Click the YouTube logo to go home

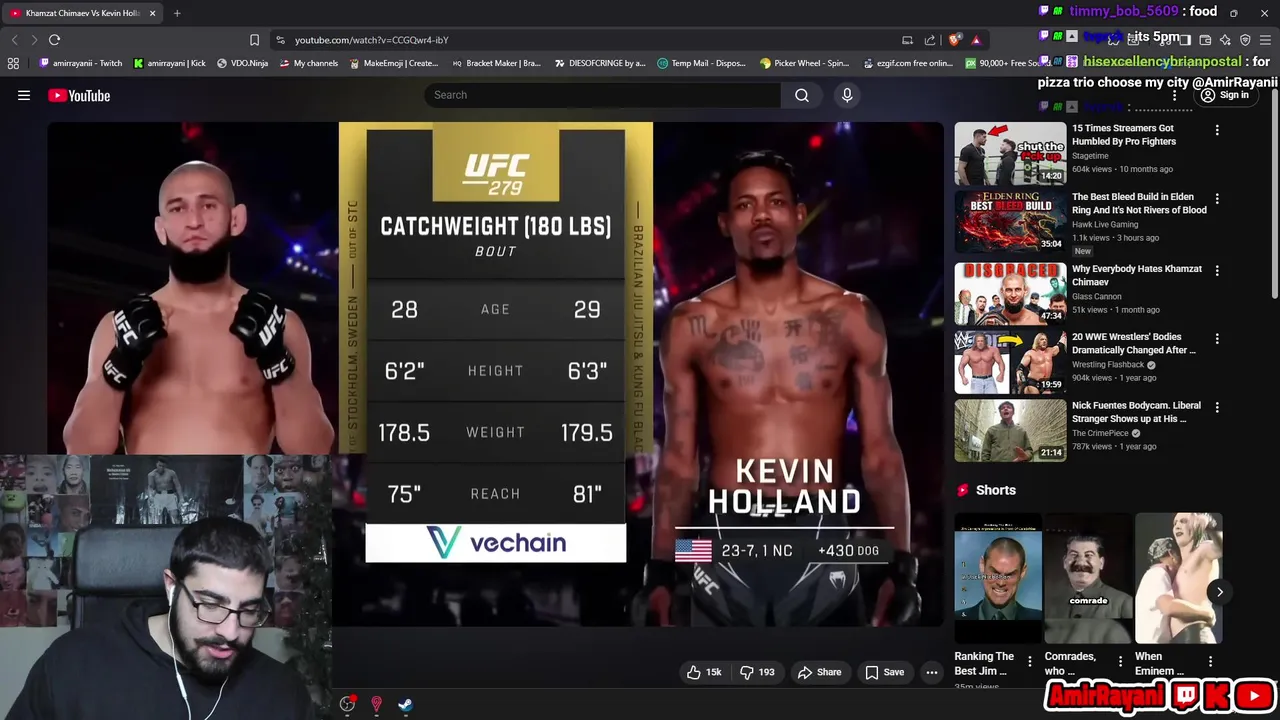79,95
